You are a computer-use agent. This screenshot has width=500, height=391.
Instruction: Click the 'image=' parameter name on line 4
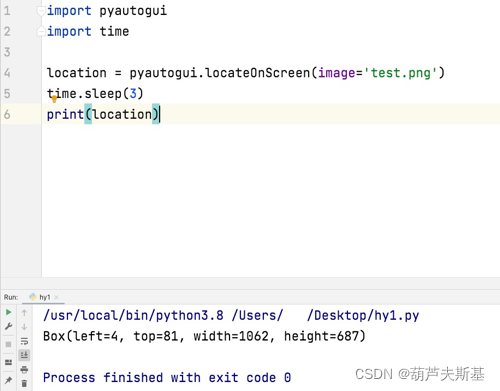(340, 73)
